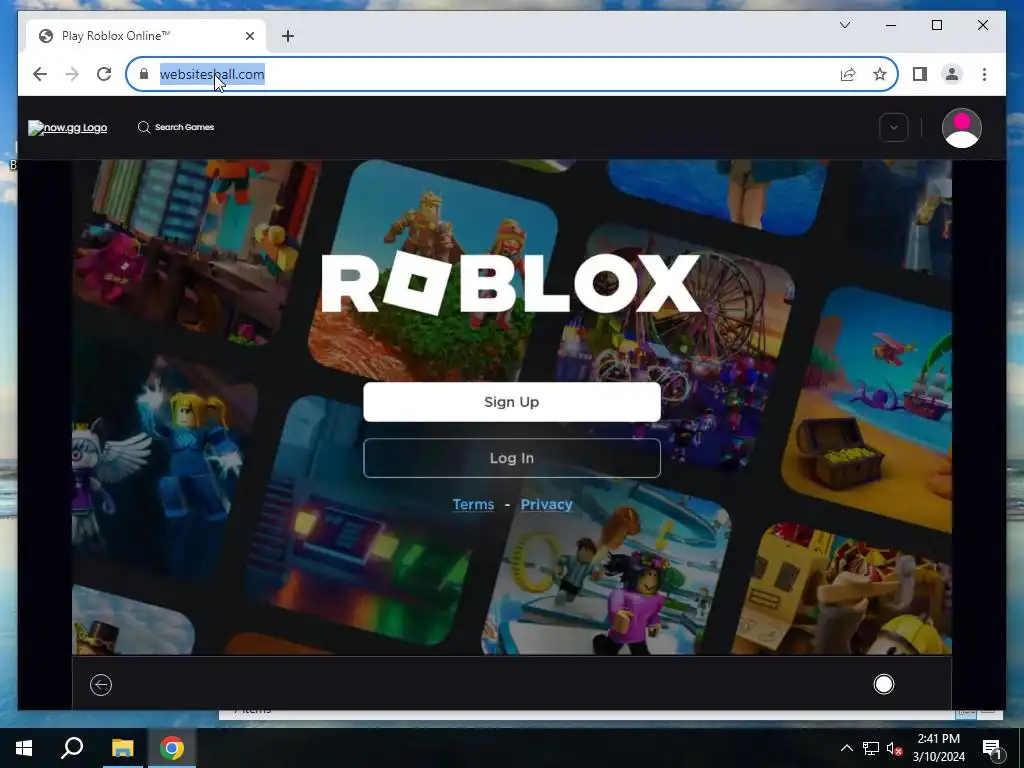Screen dimensions: 1024x768
Task: Open the pink user avatar in header
Action: coord(961,128)
